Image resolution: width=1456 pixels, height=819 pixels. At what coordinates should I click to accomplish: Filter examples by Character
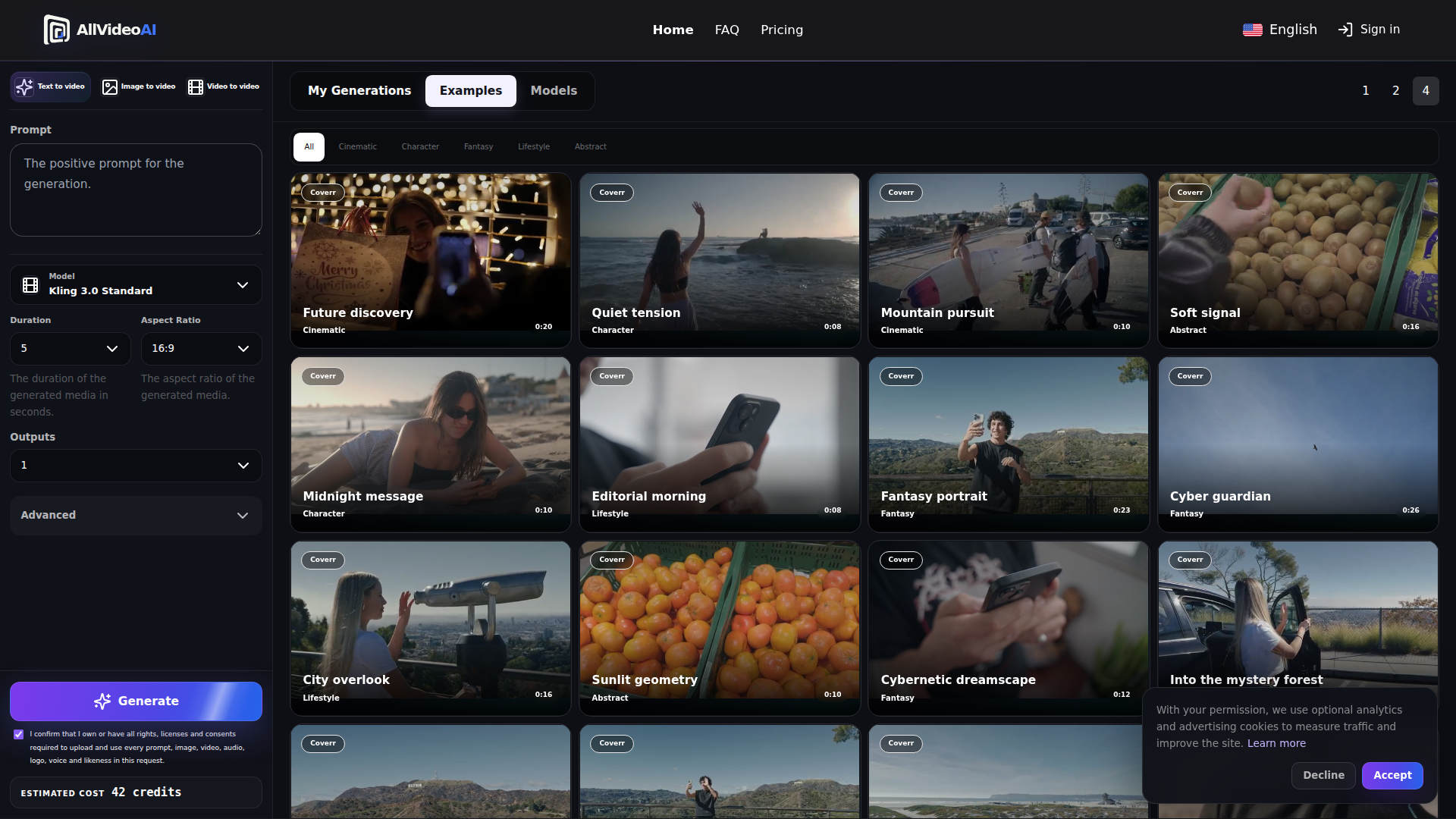pos(420,147)
